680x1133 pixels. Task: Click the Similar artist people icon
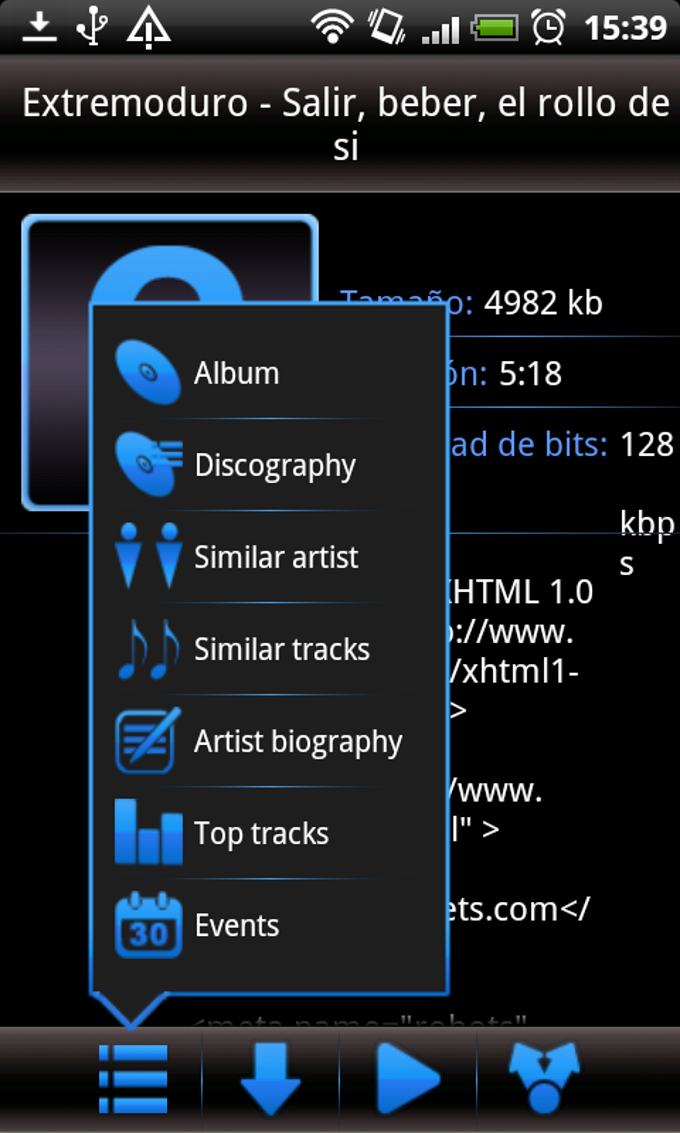click(x=148, y=556)
